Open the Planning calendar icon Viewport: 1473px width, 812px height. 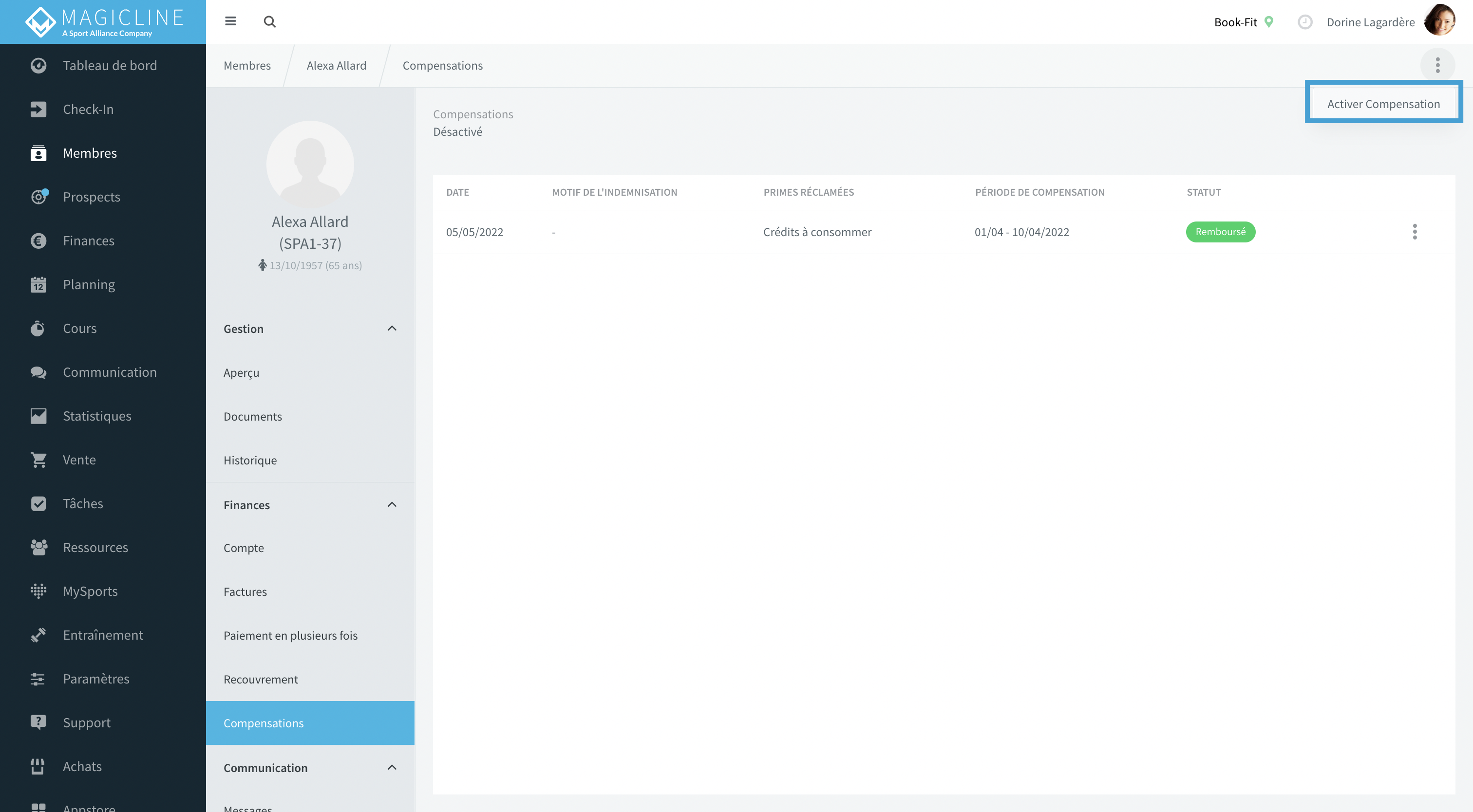38,285
